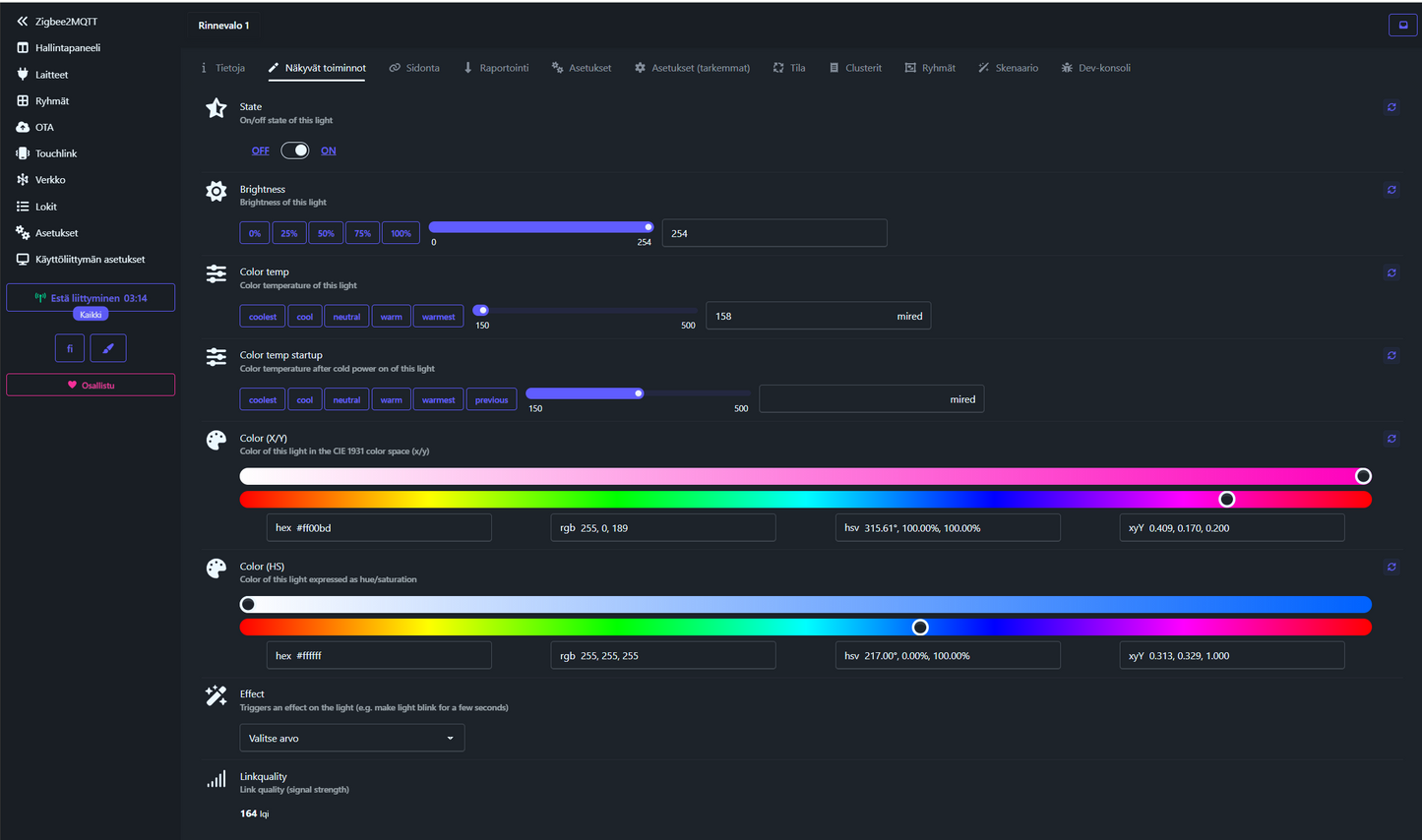Click the ON state label
This screenshot has height=840, width=1422.
click(328, 150)
